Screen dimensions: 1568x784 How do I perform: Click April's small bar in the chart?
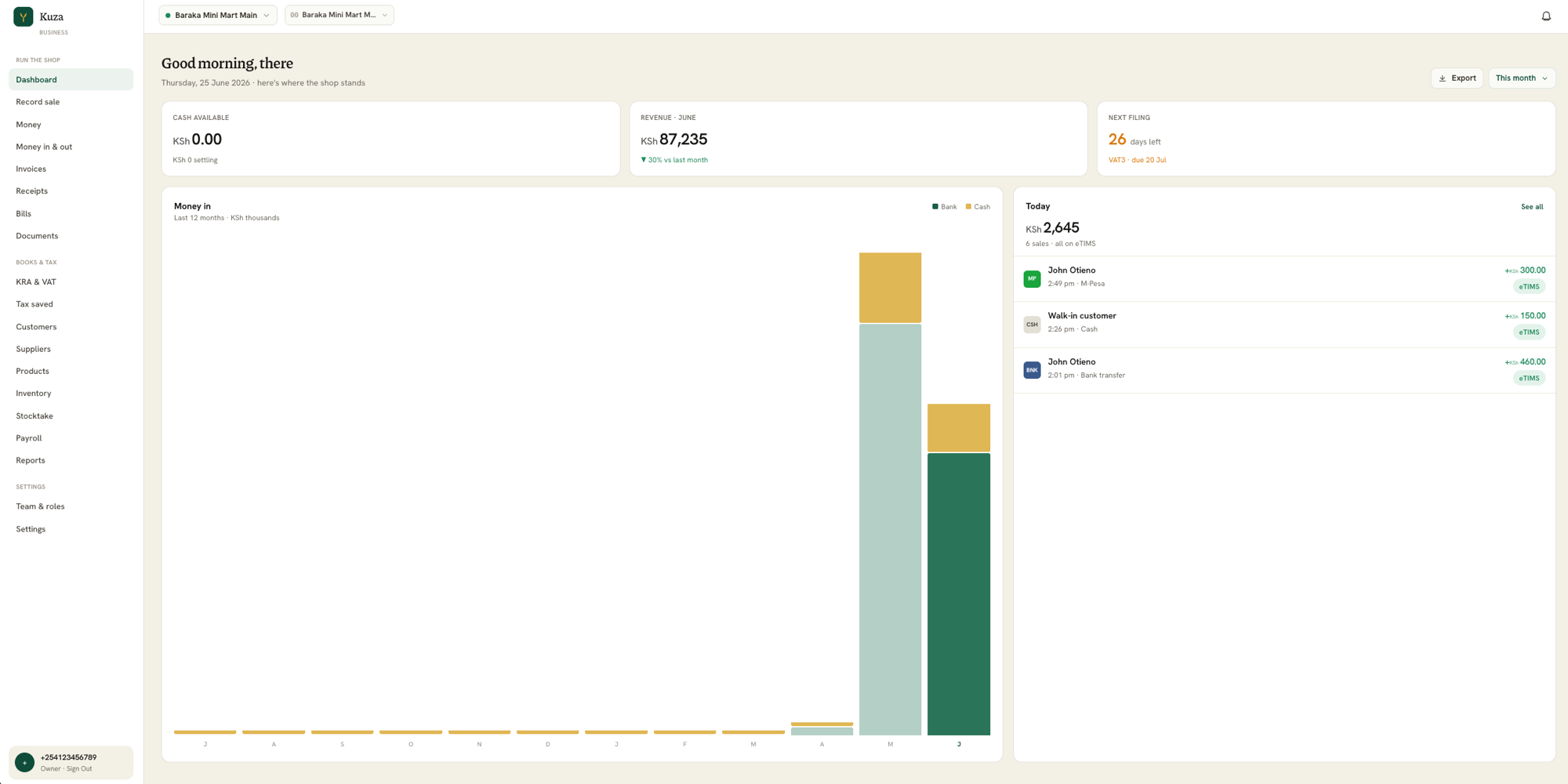822,730
